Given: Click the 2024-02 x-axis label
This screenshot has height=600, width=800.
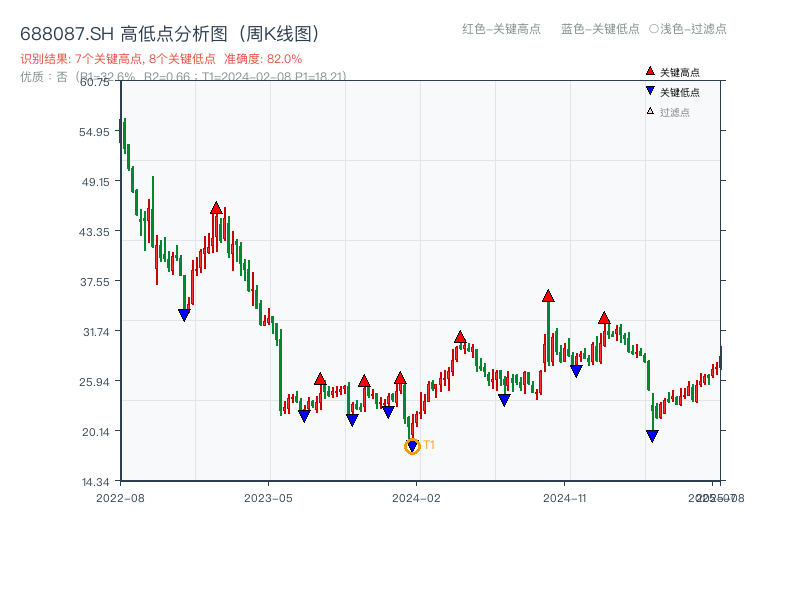Looking at the screenshot, I should 416,498.
